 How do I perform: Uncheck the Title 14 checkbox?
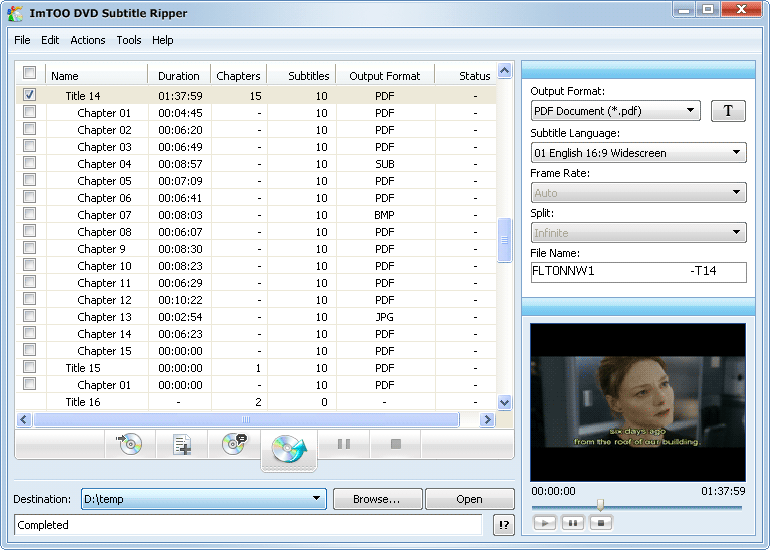[x=29, y=94]
